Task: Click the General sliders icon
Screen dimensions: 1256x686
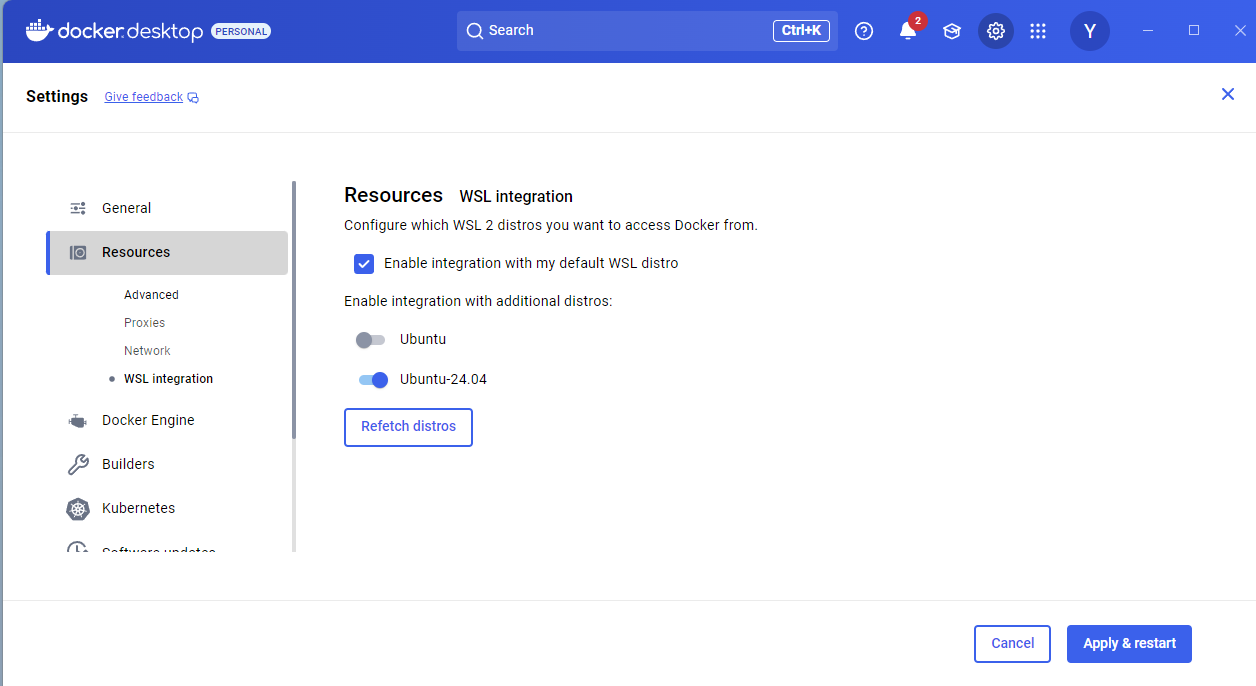Action: tap(78, 208)
